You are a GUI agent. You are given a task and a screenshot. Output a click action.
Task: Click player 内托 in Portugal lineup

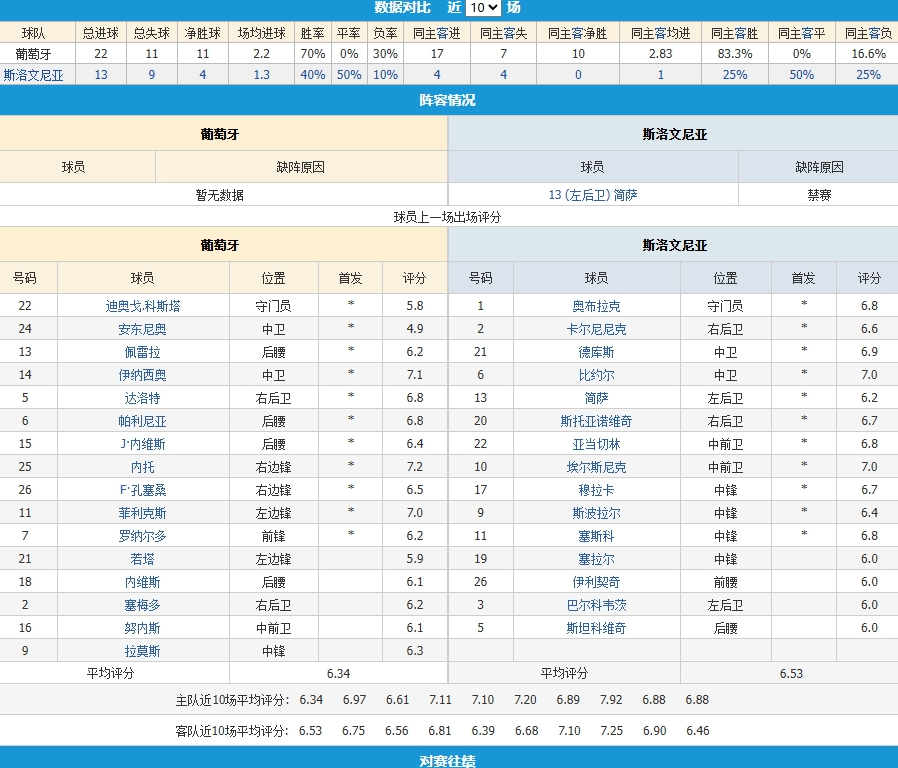[143, 467]
